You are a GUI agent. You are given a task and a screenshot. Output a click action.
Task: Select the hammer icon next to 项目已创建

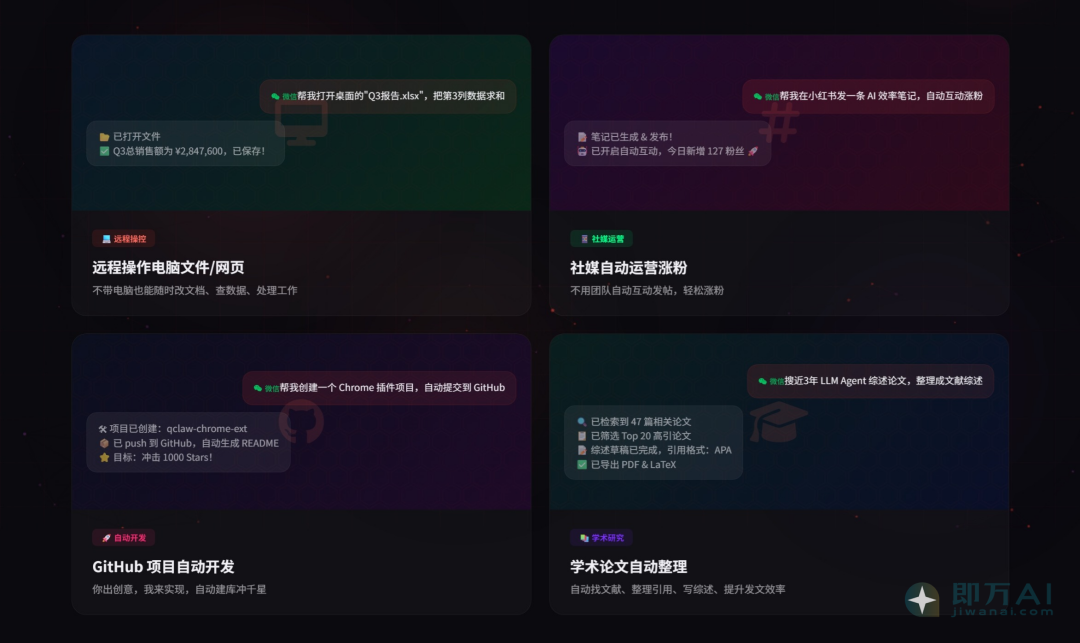[102, 428]
